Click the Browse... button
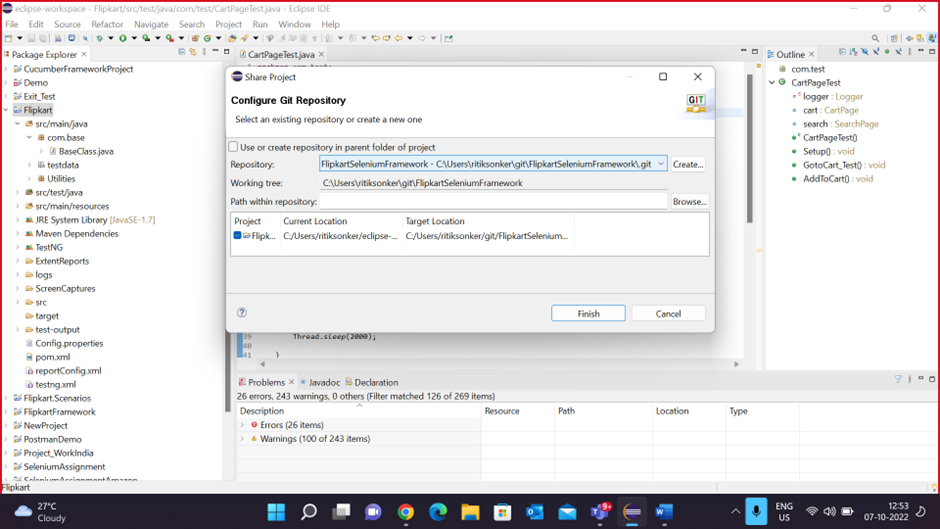This screenshot has height=529, width=940. 689,202
